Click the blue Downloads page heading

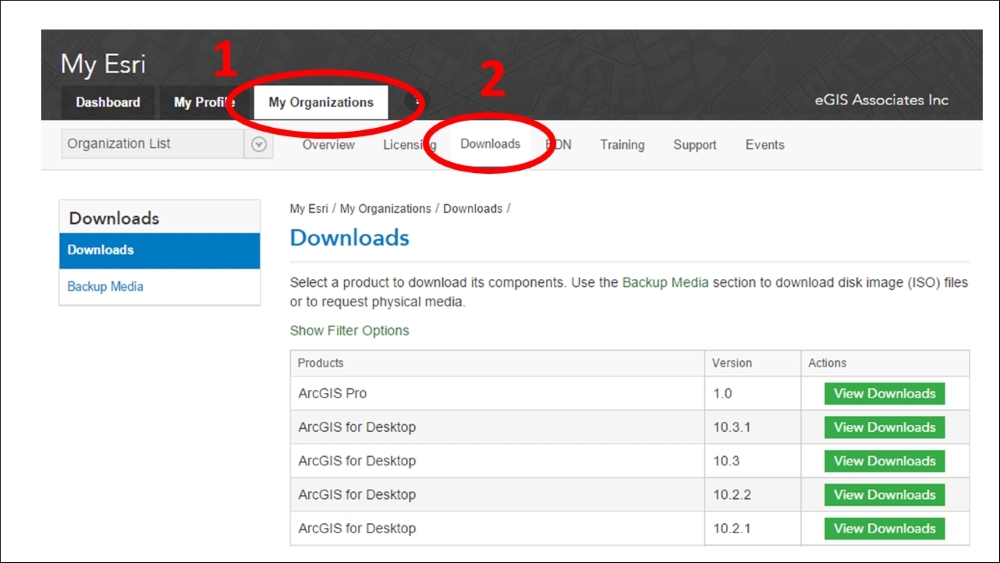point(349,238)
